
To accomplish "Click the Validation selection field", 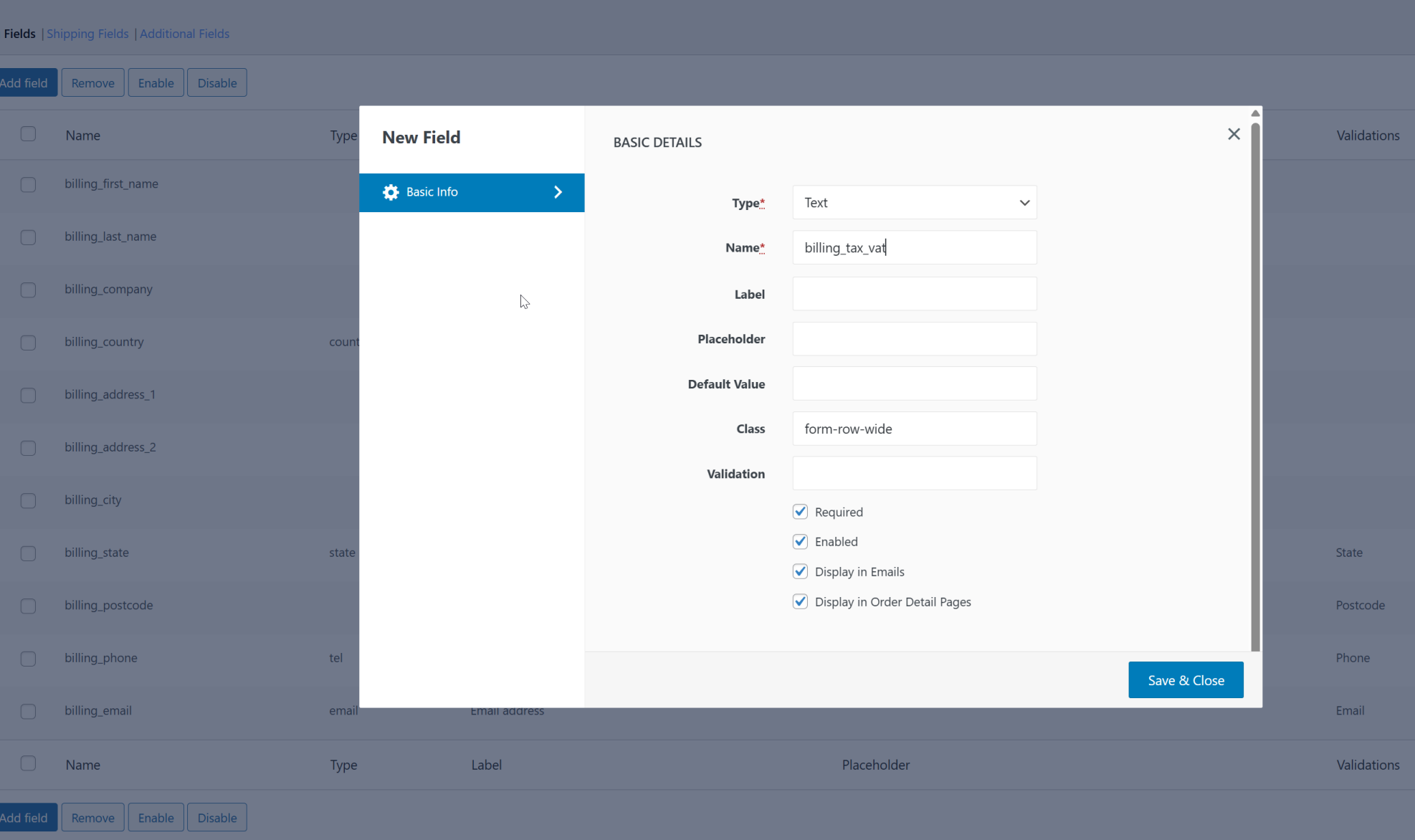I will click(x=914, y=474).
